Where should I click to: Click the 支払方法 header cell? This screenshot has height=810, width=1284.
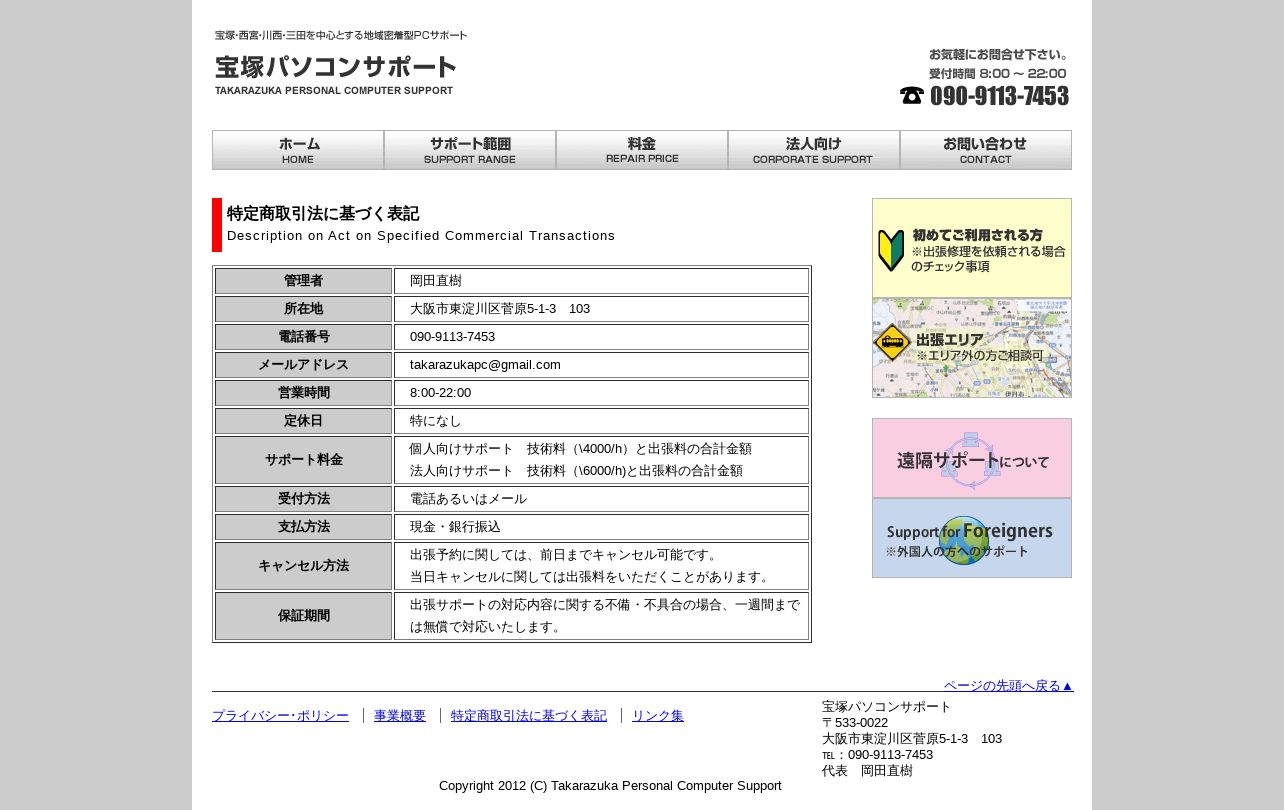(303, 527)
